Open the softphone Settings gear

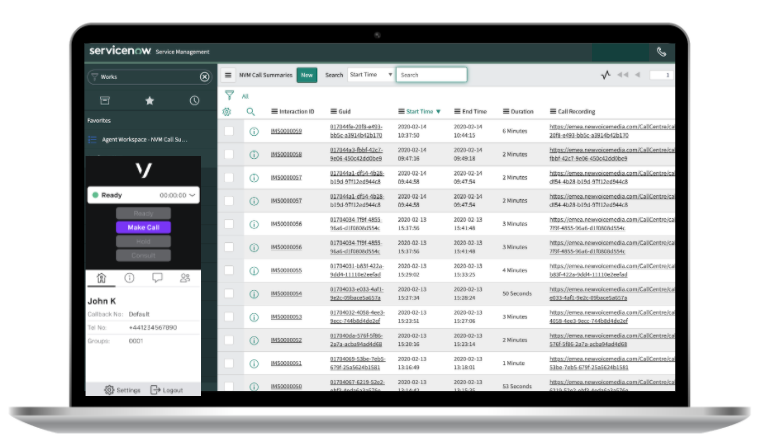109,390
